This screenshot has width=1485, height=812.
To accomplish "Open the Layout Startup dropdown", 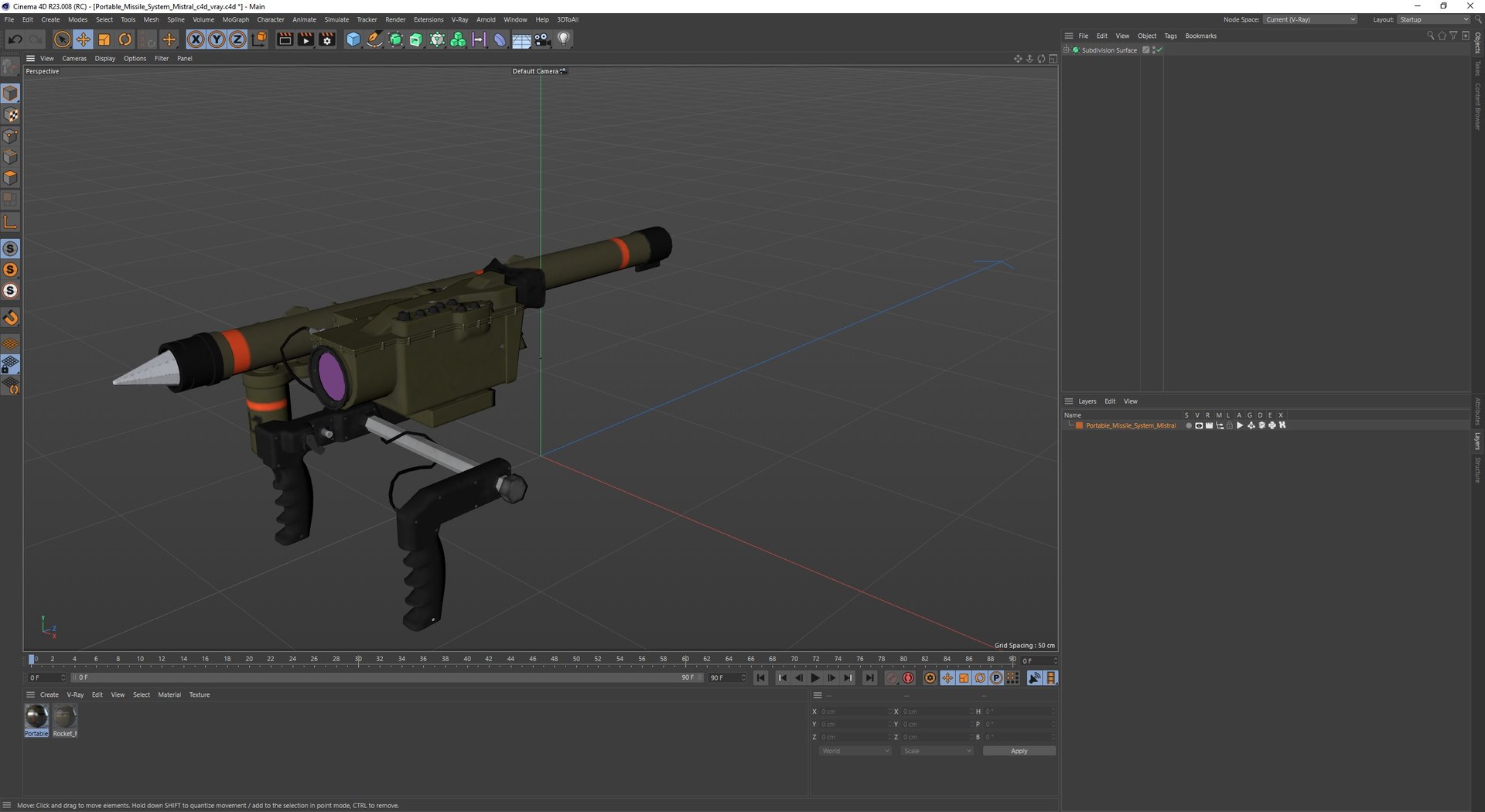I will pos(1433,19).
